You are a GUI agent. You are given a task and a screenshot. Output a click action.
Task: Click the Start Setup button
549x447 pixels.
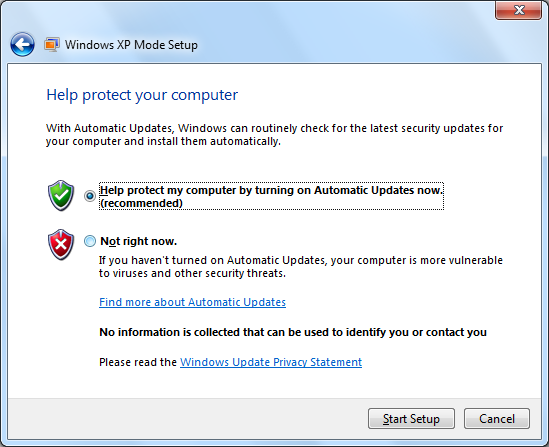pyautogui.click(x=411, y=419)
